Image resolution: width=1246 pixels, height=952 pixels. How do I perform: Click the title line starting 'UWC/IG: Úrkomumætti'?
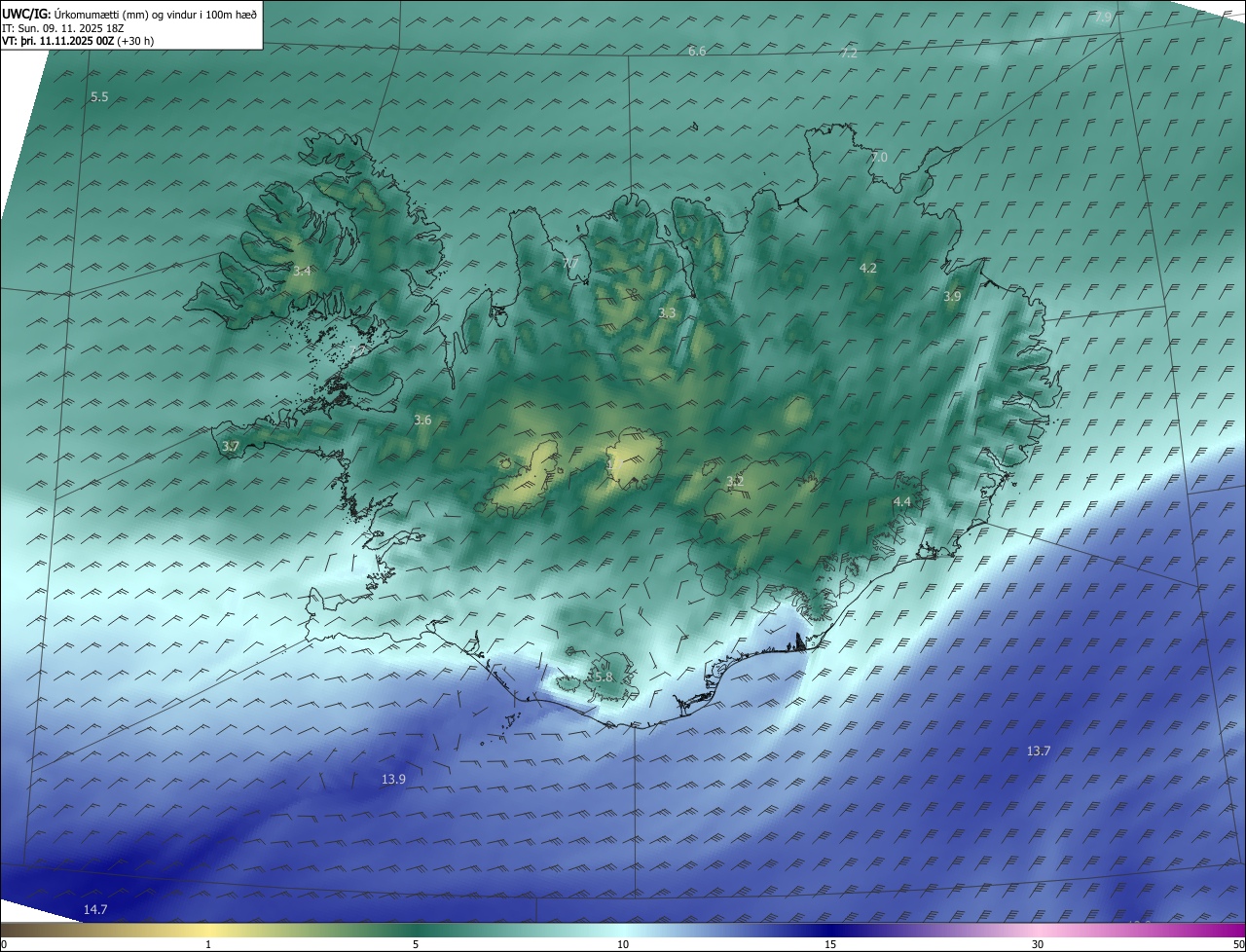[129, 14]
